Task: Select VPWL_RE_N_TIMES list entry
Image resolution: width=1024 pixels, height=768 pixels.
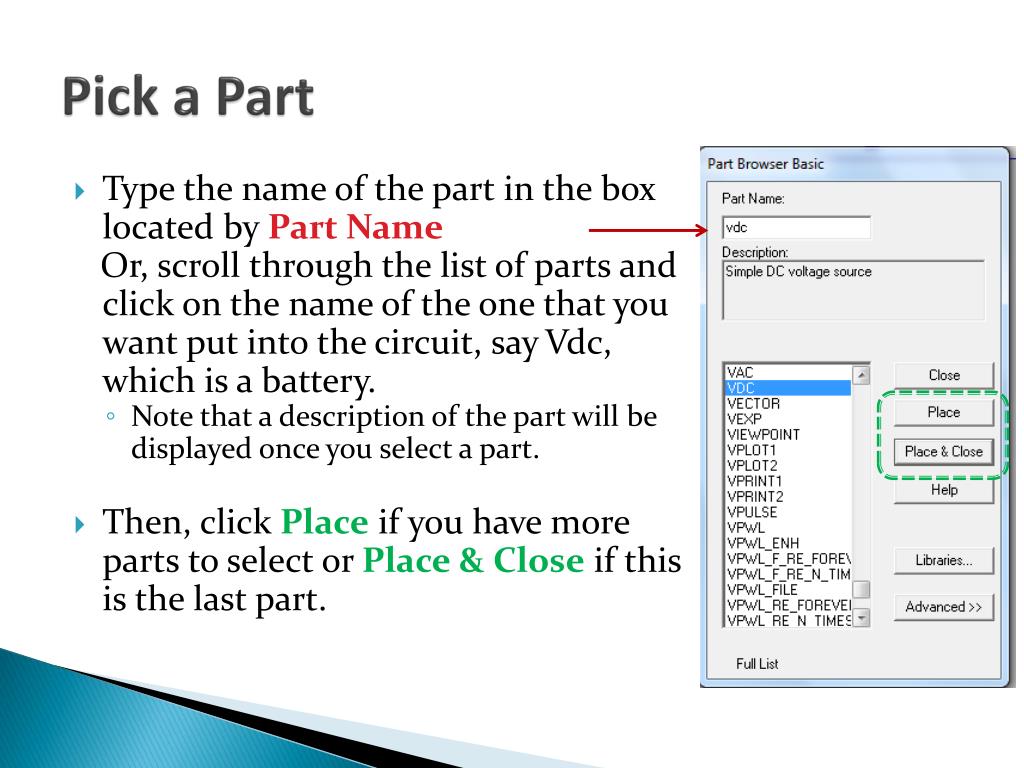Action: pos(788,620)
